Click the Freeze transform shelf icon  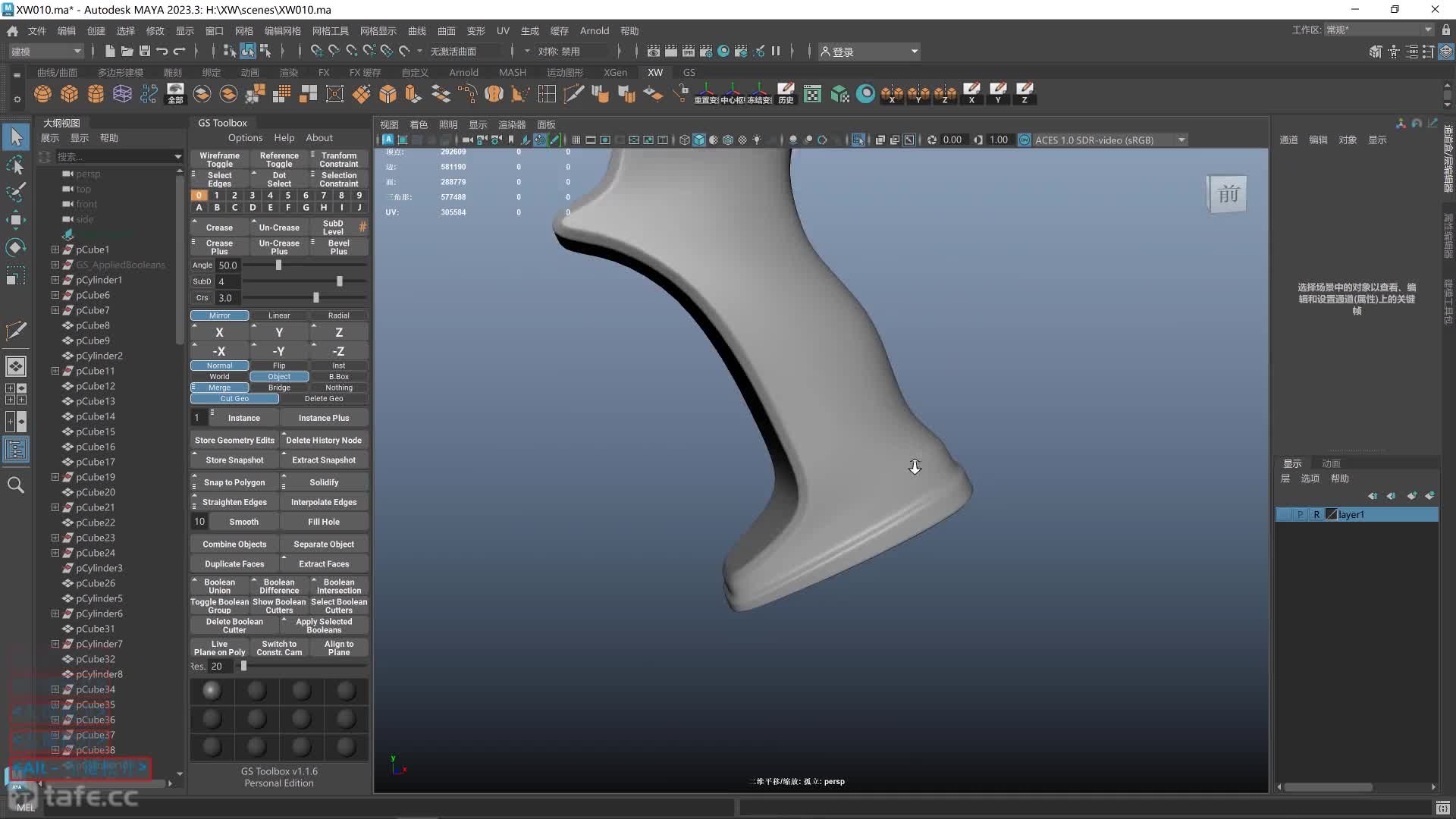coord(759,94)
